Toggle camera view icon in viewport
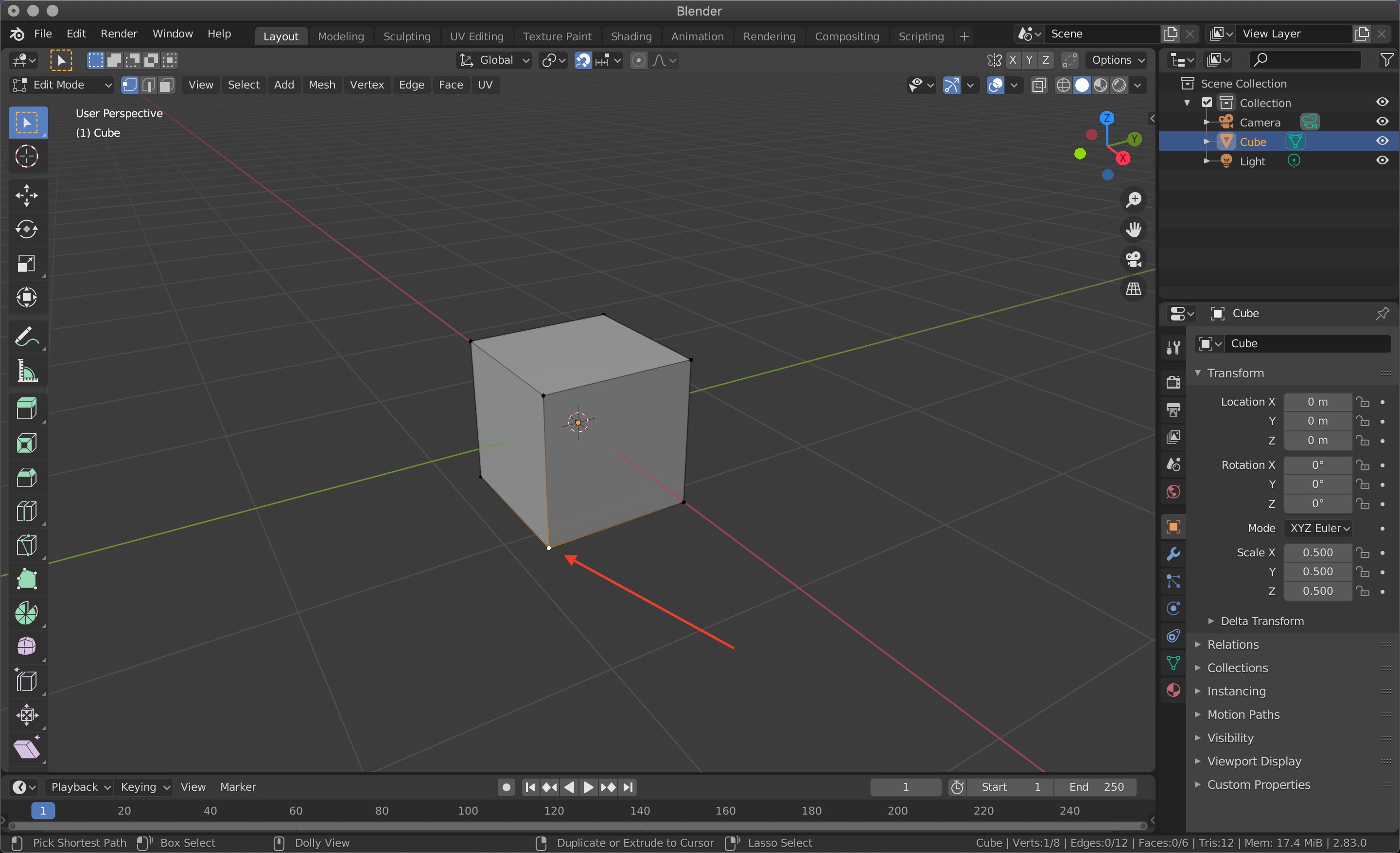 (x=1134, y=259)
